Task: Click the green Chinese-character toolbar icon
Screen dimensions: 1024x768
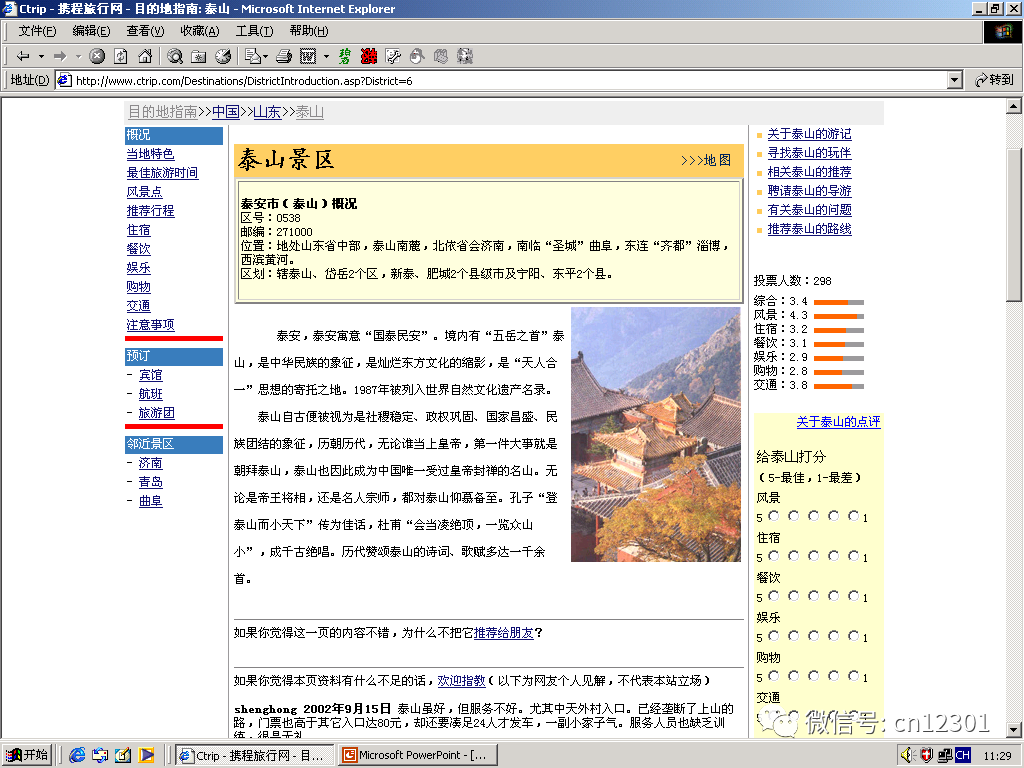Action: pyautogui.click(x=344, y=56)
